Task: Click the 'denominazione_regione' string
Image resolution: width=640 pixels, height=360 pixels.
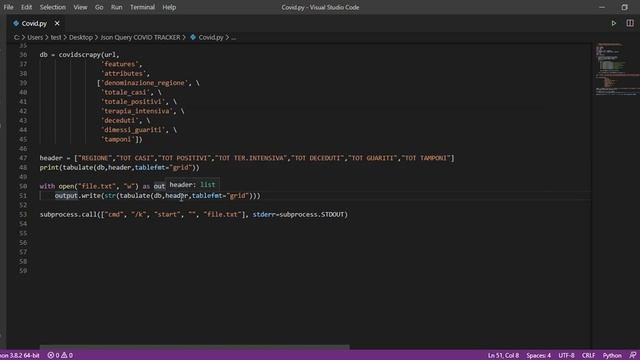Action: tap(146, 83)
